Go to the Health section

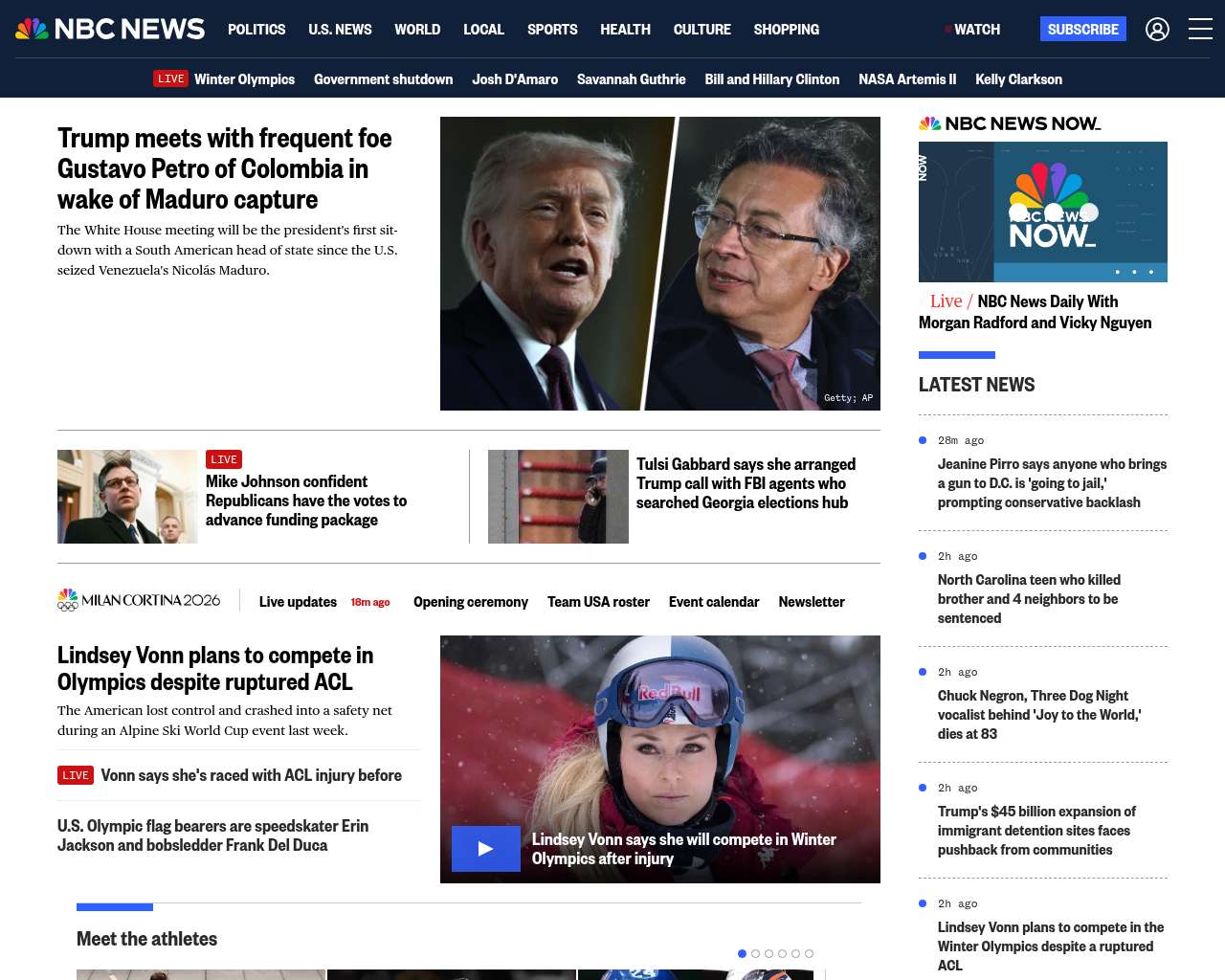pos(625,30)
